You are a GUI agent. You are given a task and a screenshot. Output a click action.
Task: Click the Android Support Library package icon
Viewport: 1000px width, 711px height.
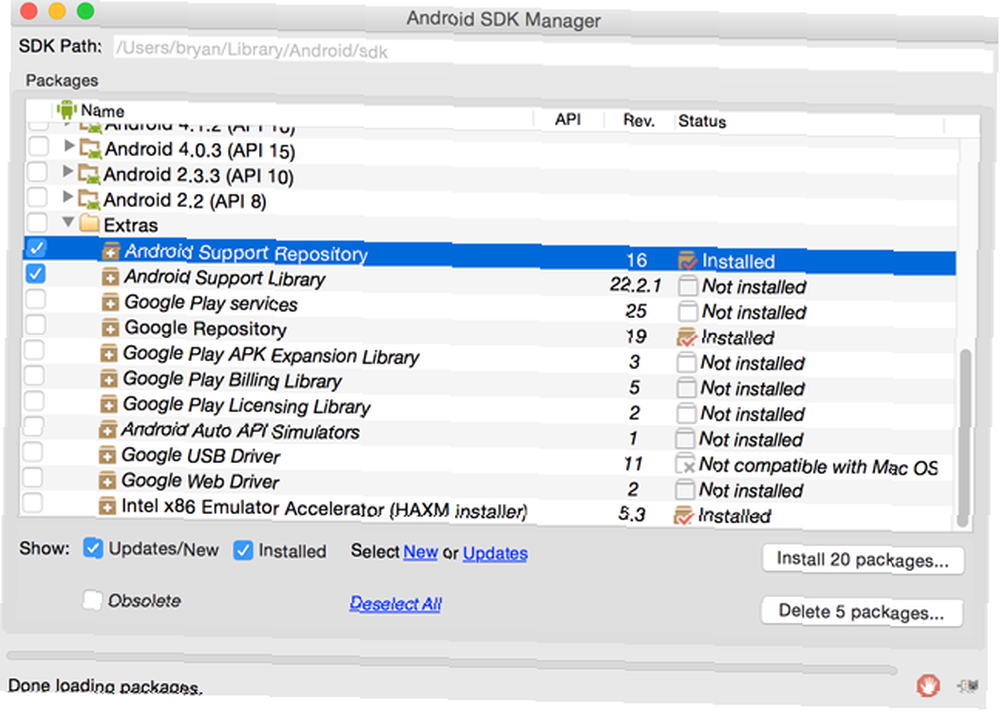click(x=110, y=277)
